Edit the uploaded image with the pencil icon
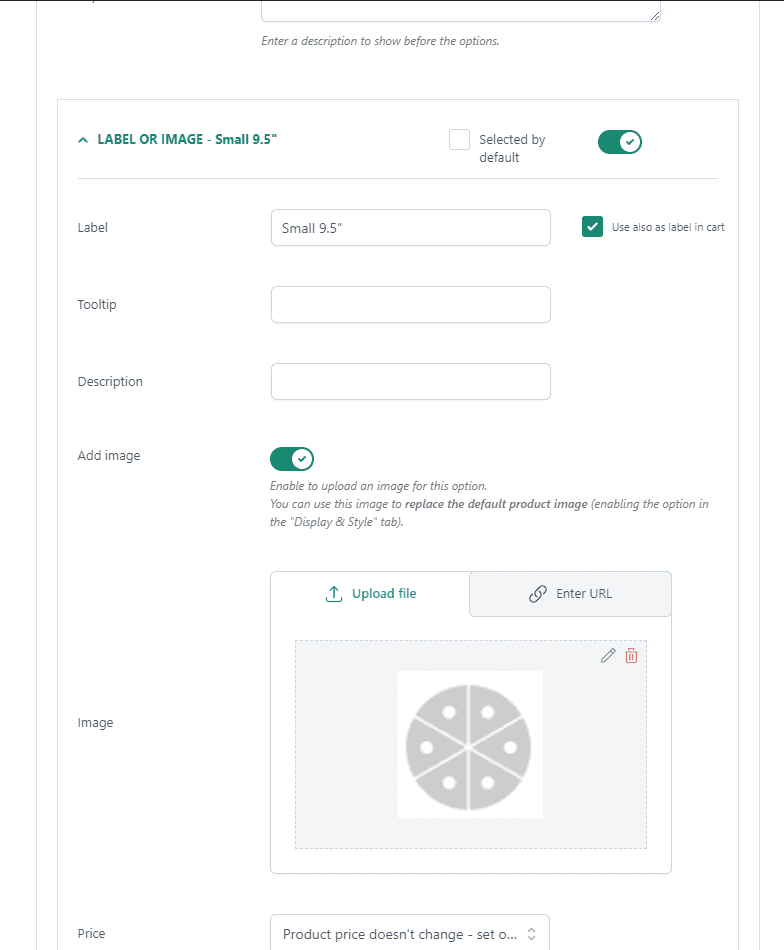Screen dimensions: 784x950 pyautogui.click(x=608, y=656)
